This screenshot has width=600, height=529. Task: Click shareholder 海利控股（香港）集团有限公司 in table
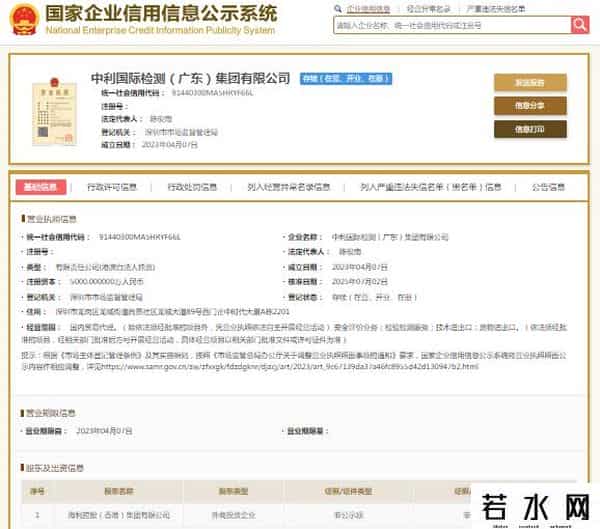coord(107,515)
